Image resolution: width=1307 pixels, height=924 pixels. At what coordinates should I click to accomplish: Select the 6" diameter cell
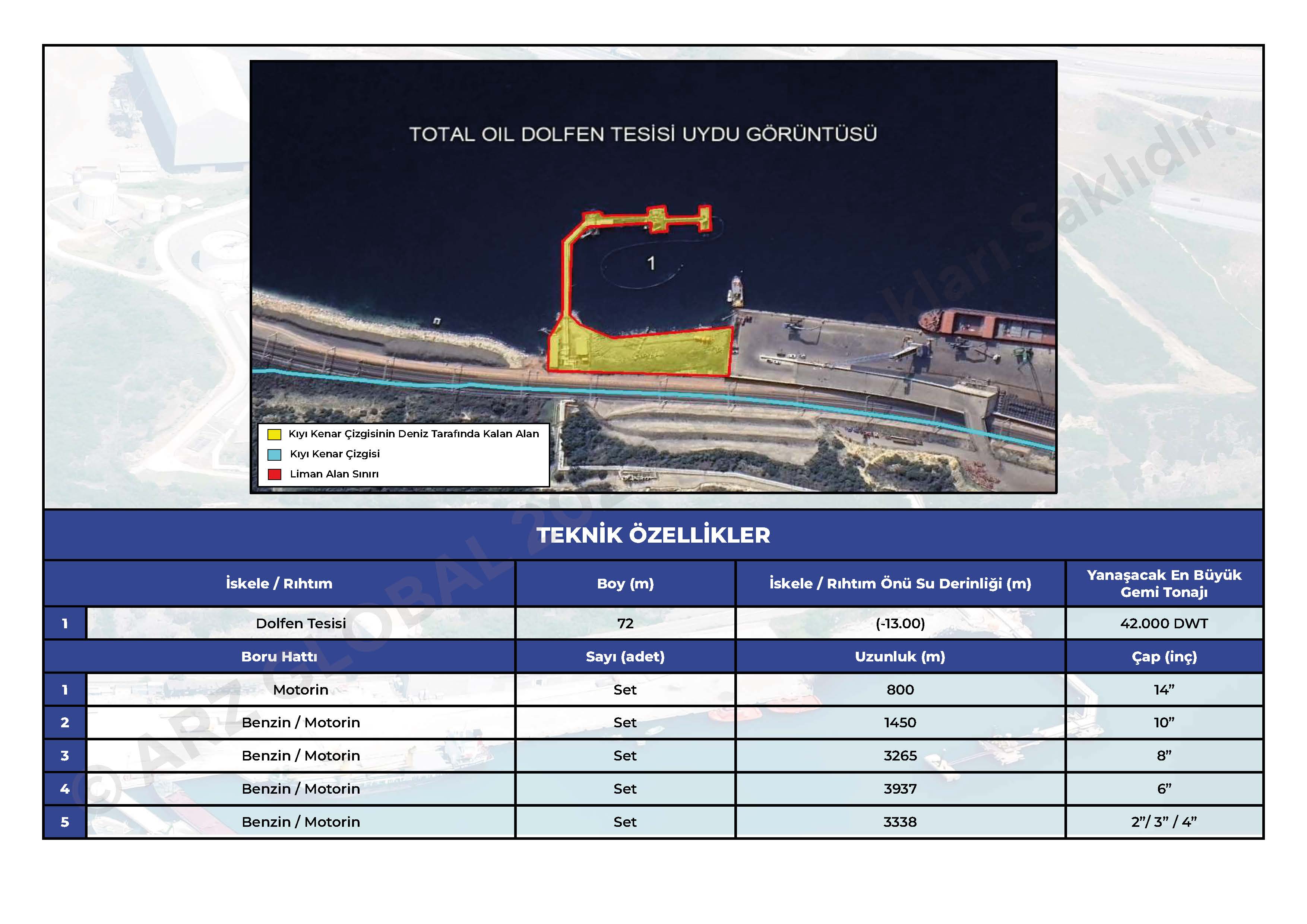tap(1164, 788)
